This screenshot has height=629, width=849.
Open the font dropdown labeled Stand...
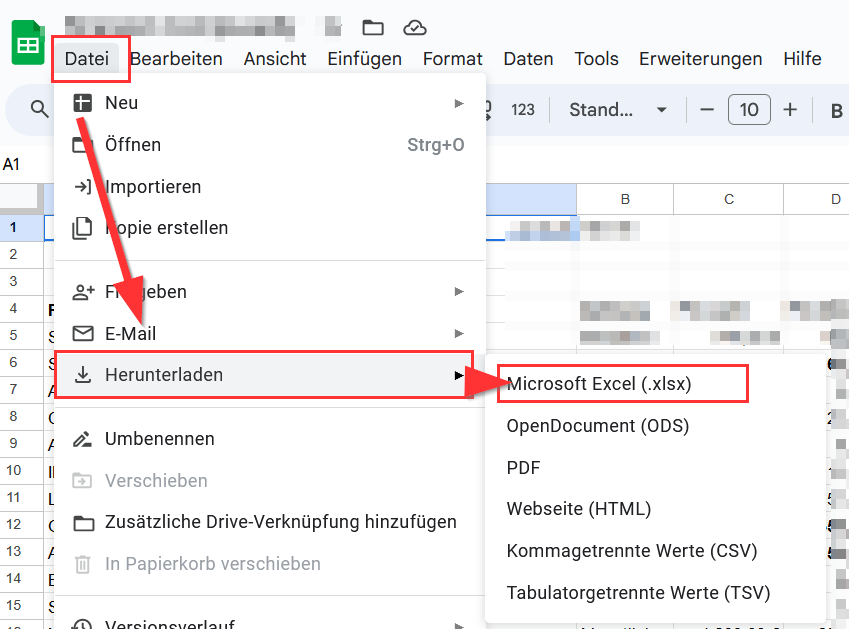pos(617,110)
